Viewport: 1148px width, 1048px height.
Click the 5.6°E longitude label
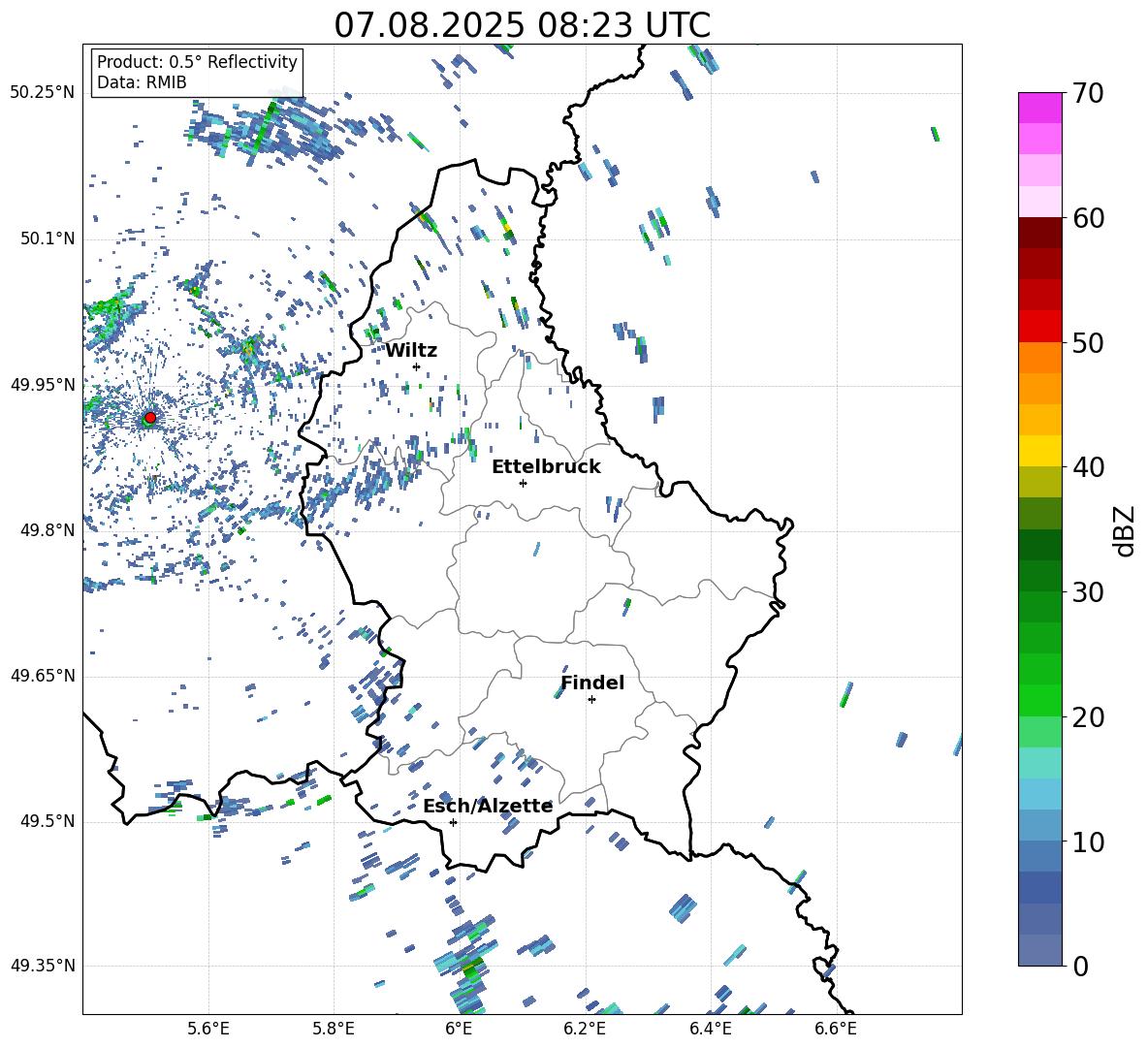(207, 1030)
